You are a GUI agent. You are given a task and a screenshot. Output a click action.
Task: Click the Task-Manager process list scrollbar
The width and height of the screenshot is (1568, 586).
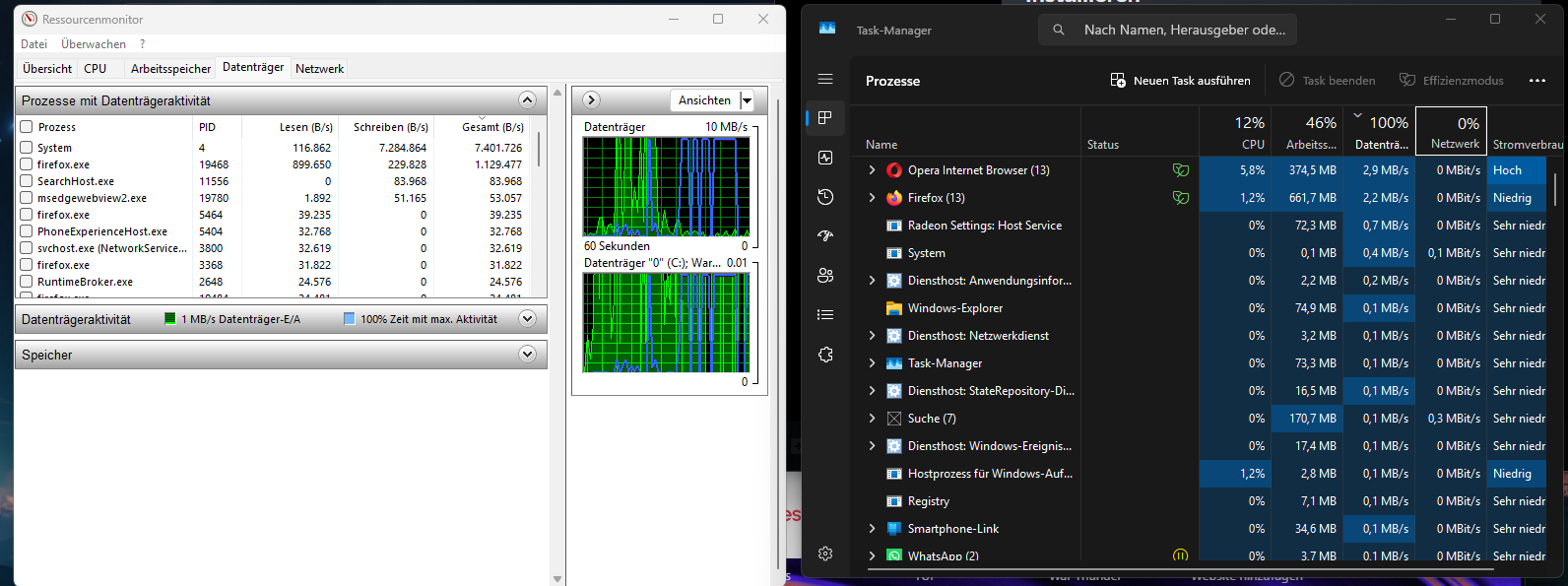(1555, 189)
